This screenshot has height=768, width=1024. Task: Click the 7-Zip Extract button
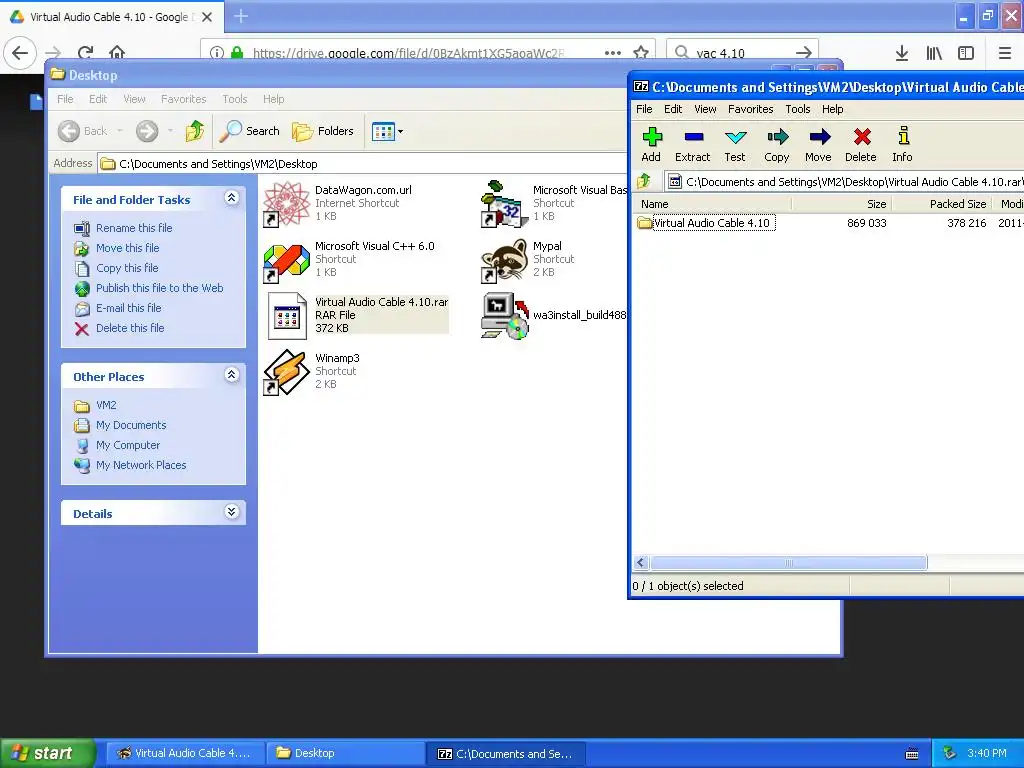tap(692, 144)
